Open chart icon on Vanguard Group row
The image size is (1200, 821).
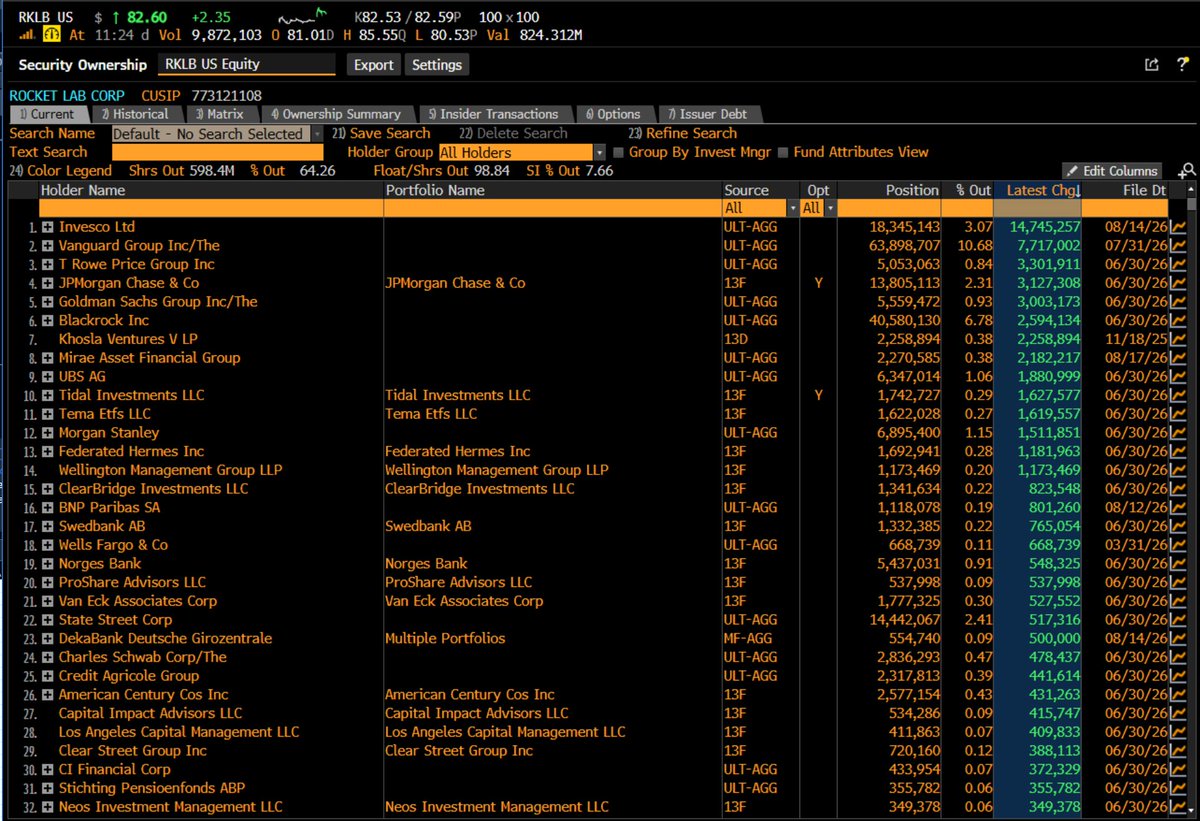click(x=1178, y=246)
